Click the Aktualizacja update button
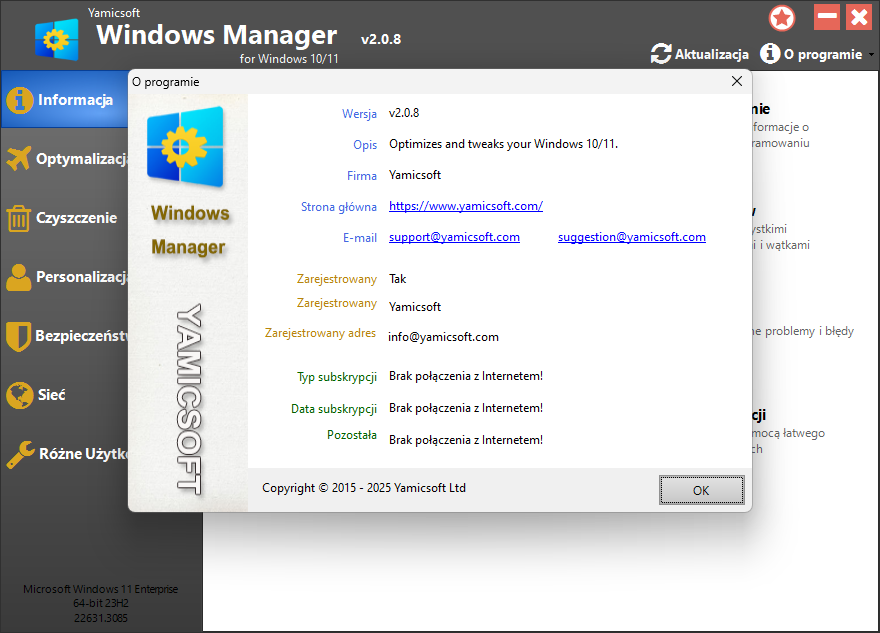This screenshot has width=880, height=633. pos(700,54)
